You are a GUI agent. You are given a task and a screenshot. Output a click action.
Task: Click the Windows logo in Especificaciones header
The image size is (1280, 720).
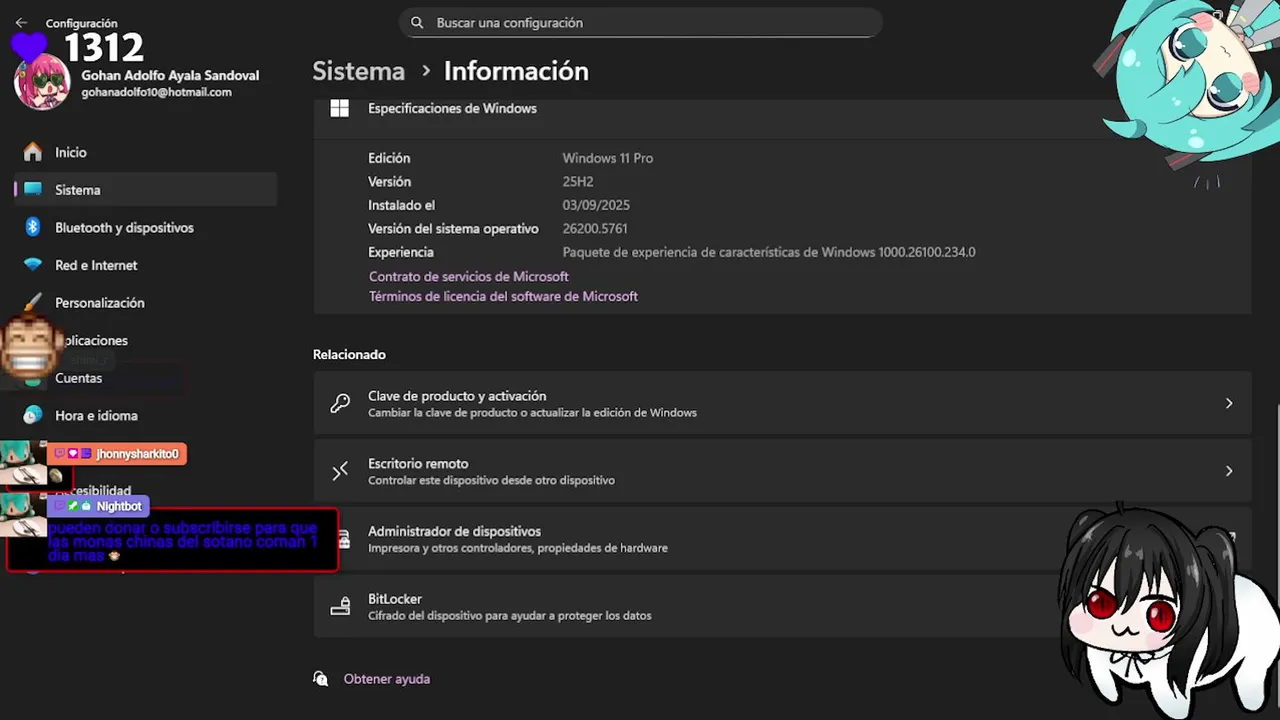tap(340, 108)
